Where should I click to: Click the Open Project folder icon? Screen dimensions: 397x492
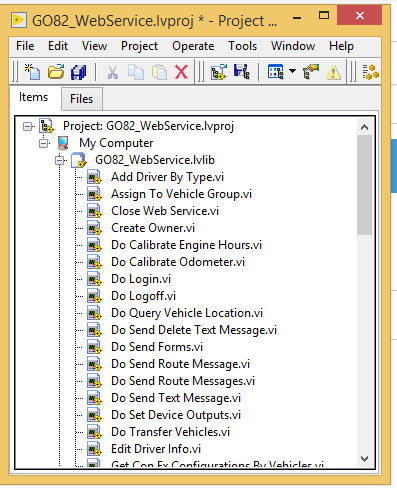[x=56, y=72]
